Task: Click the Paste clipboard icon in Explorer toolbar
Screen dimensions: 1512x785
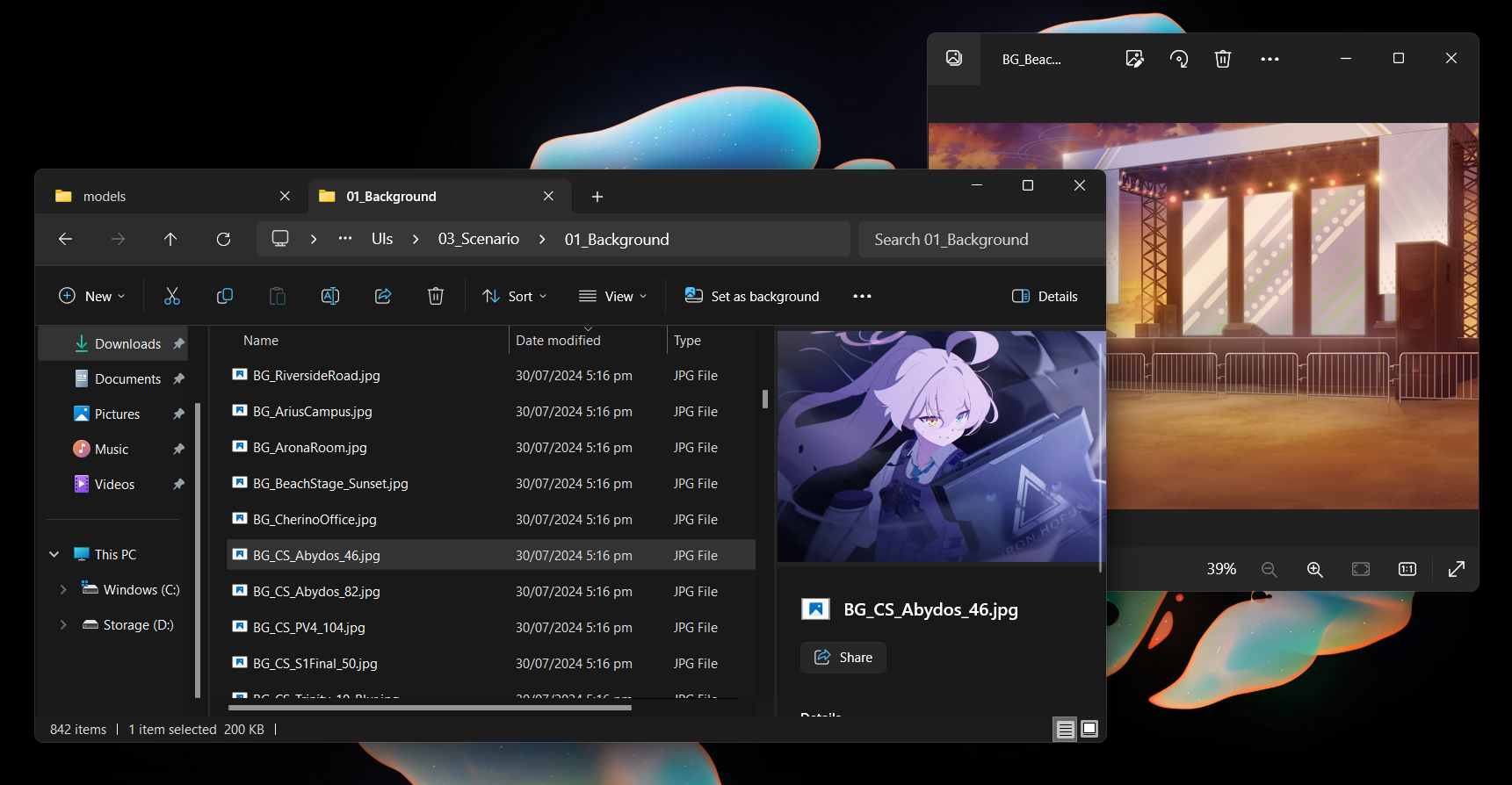Action: 278,296
